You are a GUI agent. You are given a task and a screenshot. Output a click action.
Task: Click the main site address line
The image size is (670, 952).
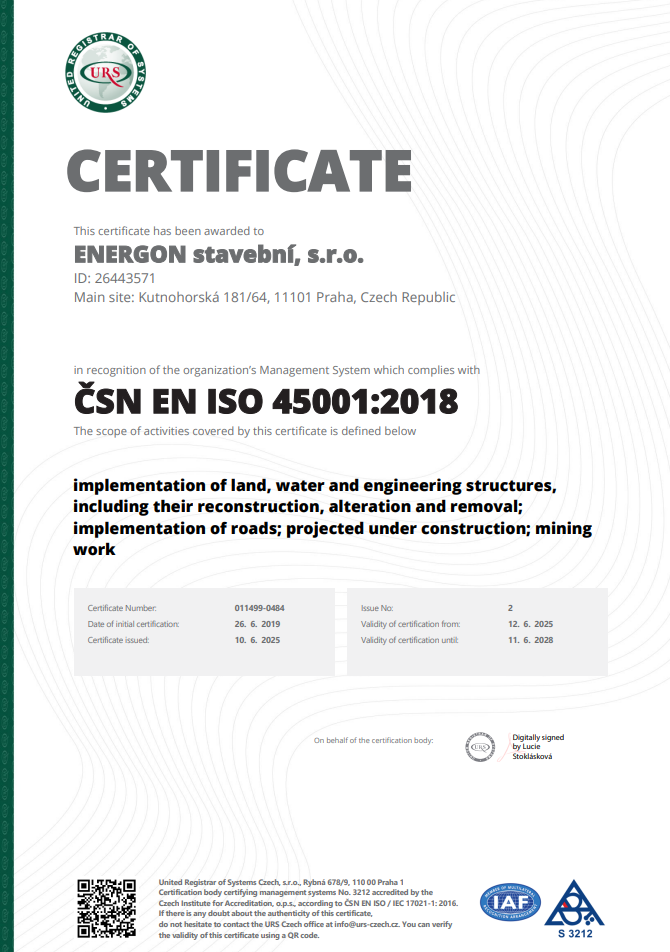[265, 297]
